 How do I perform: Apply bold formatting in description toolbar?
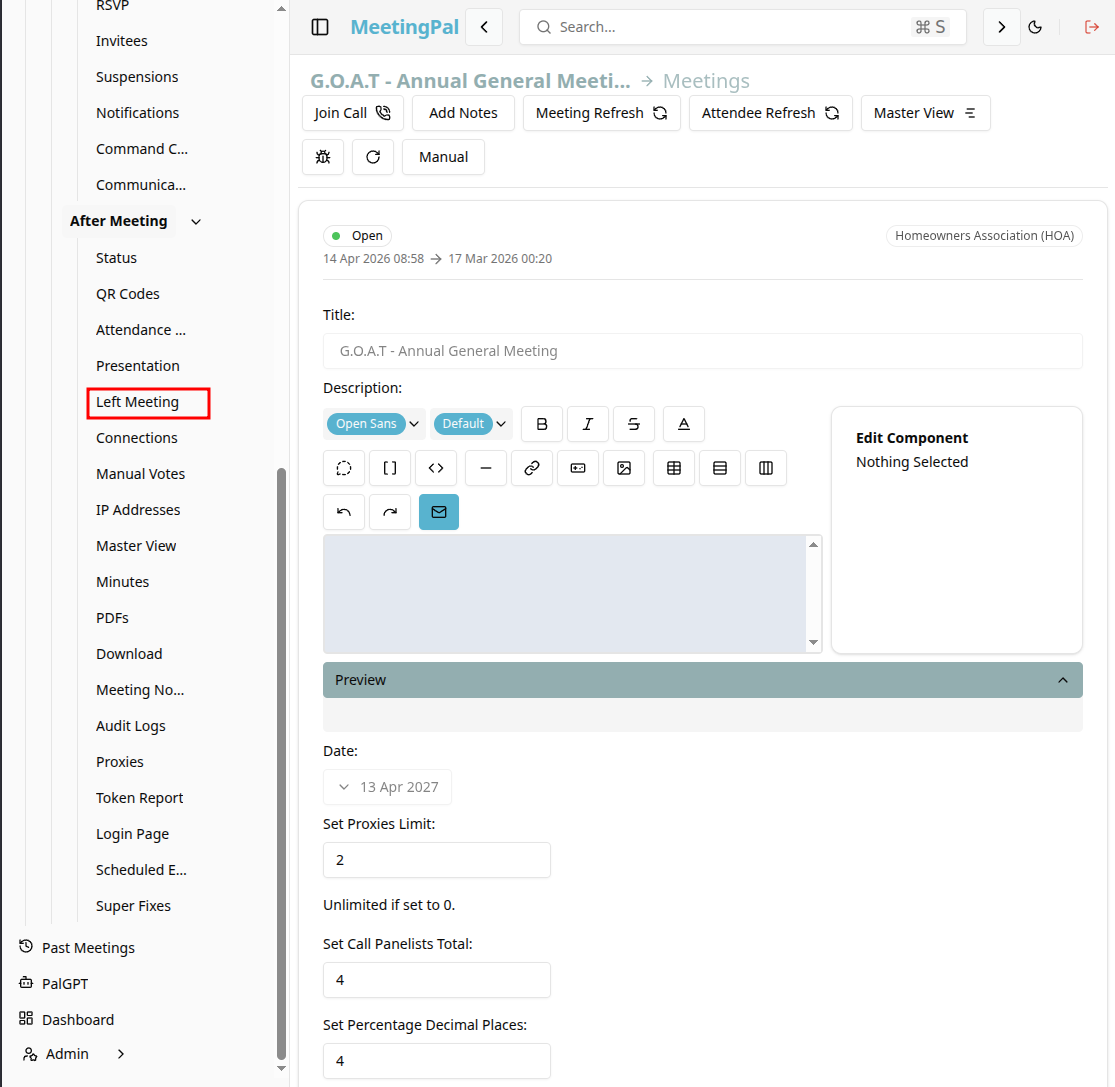tap(542, 424)
